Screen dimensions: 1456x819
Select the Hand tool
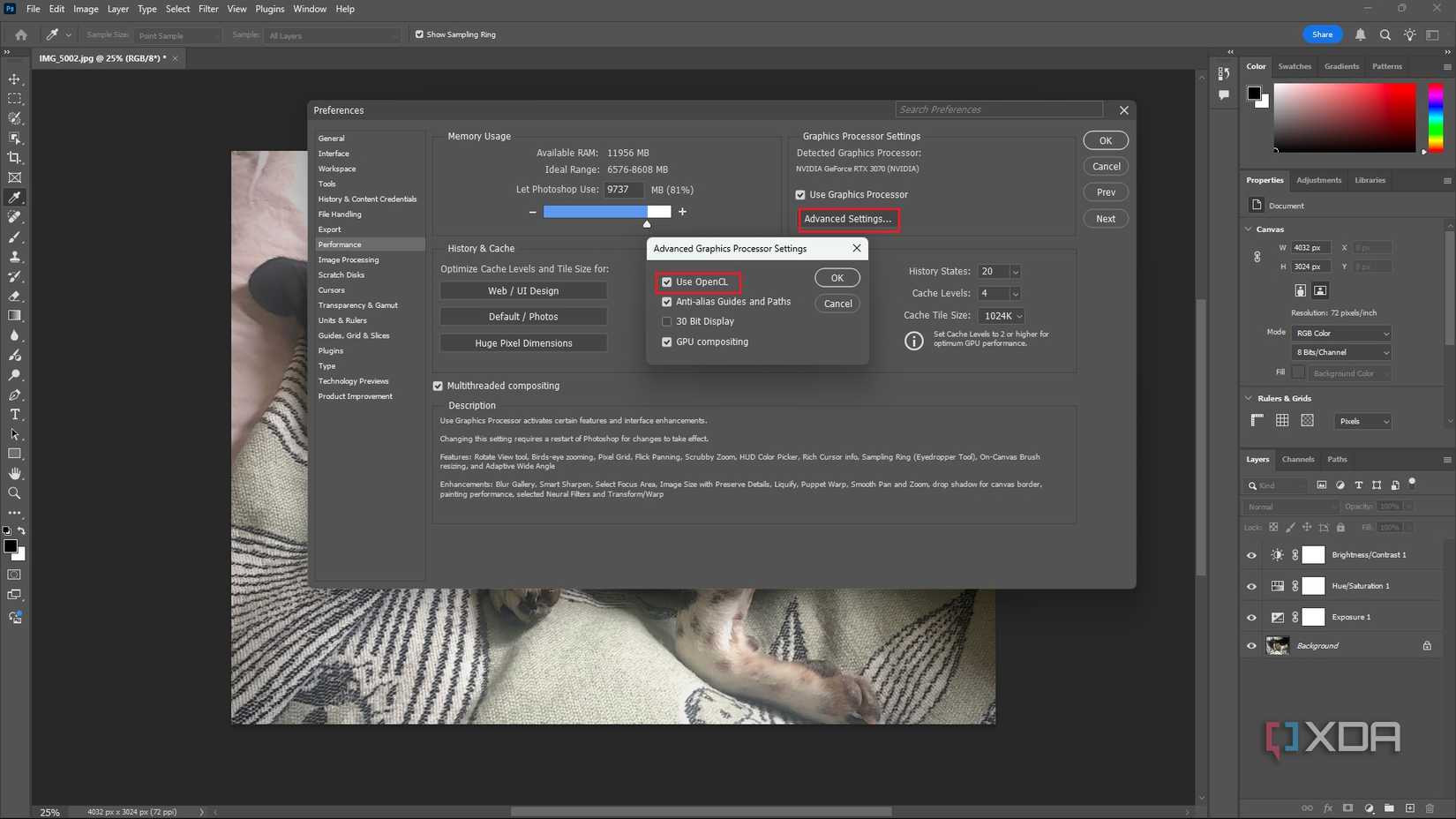(x=14, y=473)
